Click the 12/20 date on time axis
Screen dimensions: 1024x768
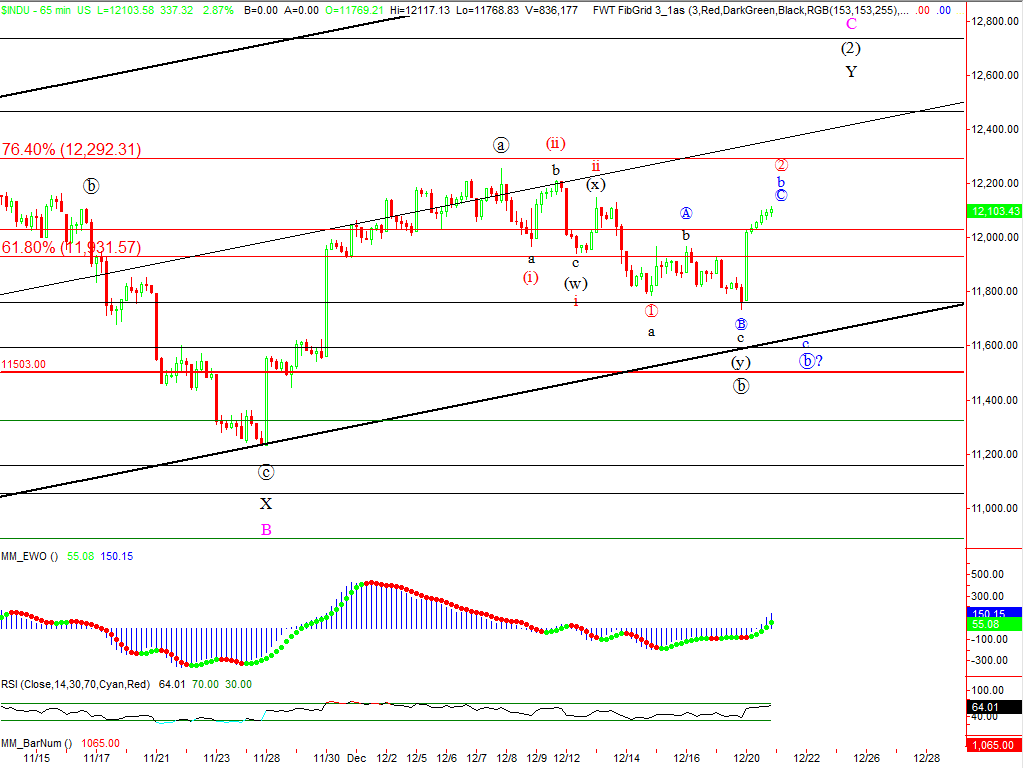click(748, 759)
